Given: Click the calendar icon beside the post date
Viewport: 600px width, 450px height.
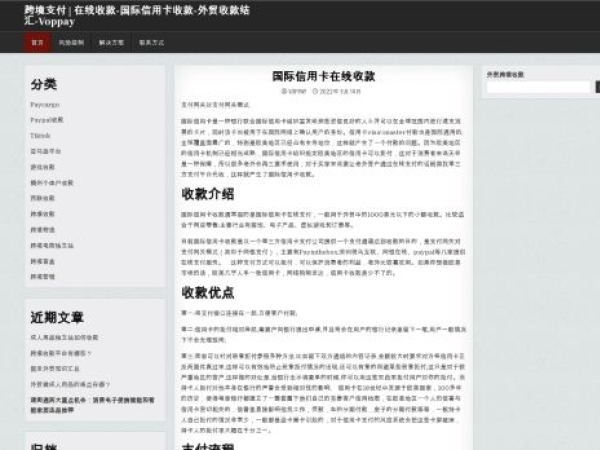Looking at the screenshot, I should [x=316, y=91].
